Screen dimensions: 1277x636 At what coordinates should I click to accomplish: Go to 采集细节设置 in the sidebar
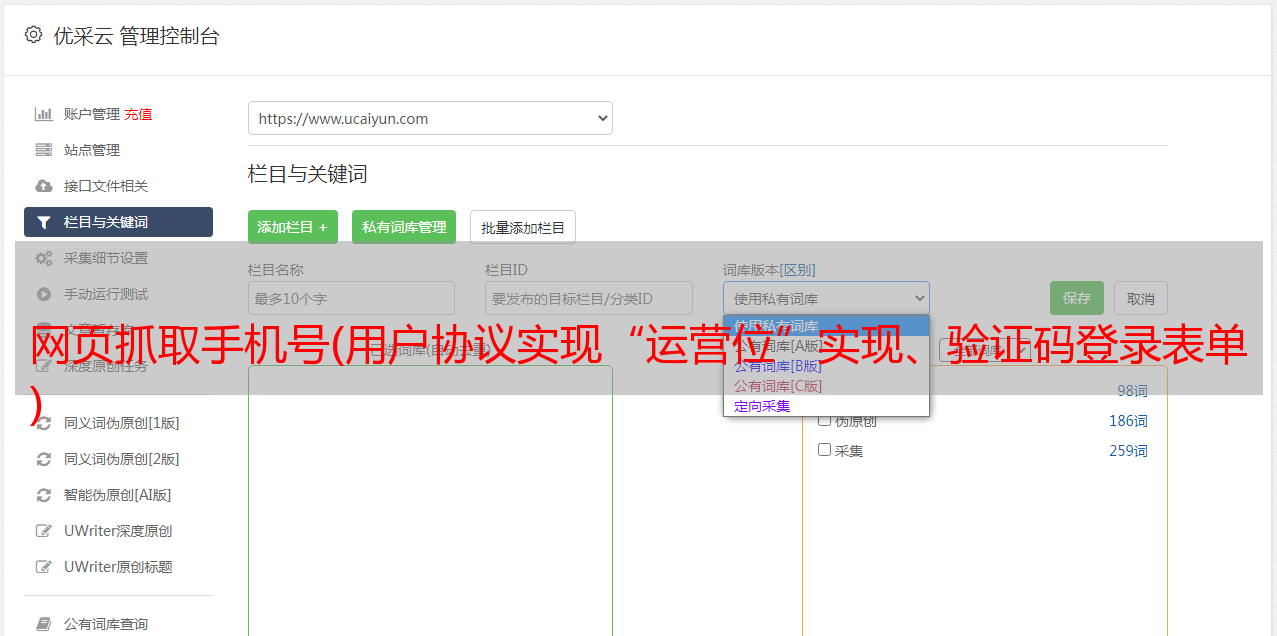106,258
